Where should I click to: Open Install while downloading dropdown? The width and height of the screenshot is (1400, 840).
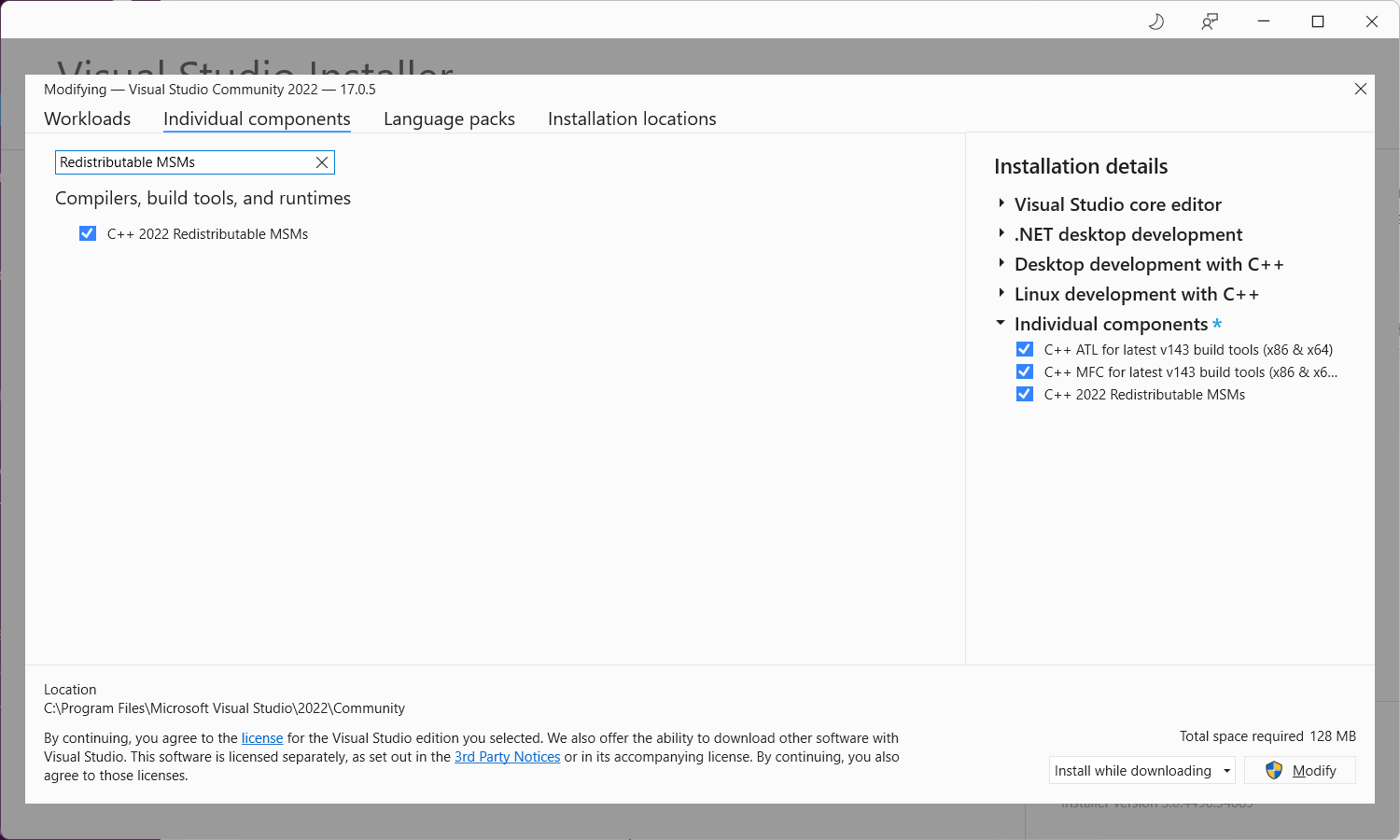1142,770
